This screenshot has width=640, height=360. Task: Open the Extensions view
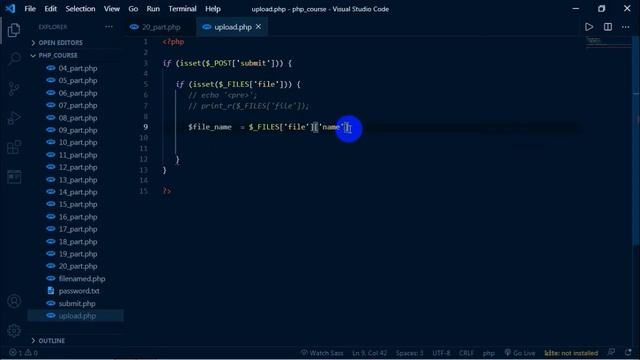pos(14,147)
